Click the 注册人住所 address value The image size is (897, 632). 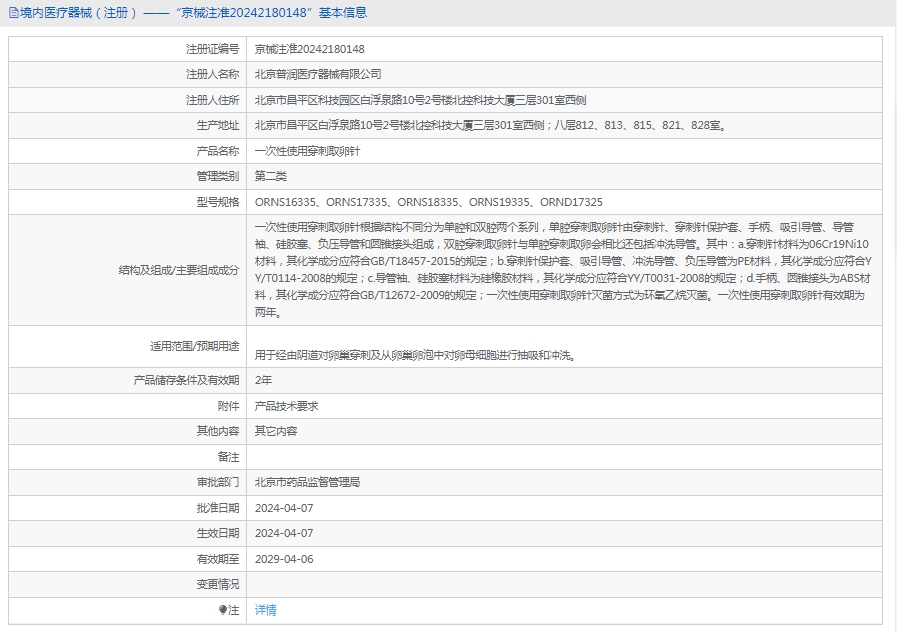click(x=420, y=100)
